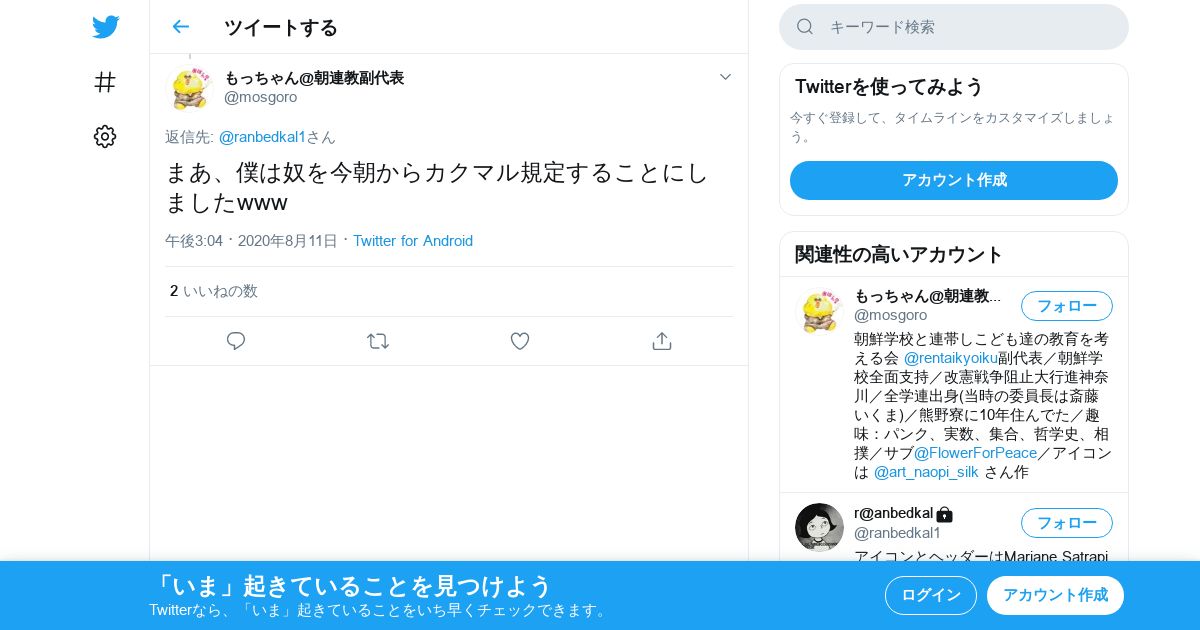1200x630 pixels.
Task: Like the tweet with heart icon
Action: point(520,341)
